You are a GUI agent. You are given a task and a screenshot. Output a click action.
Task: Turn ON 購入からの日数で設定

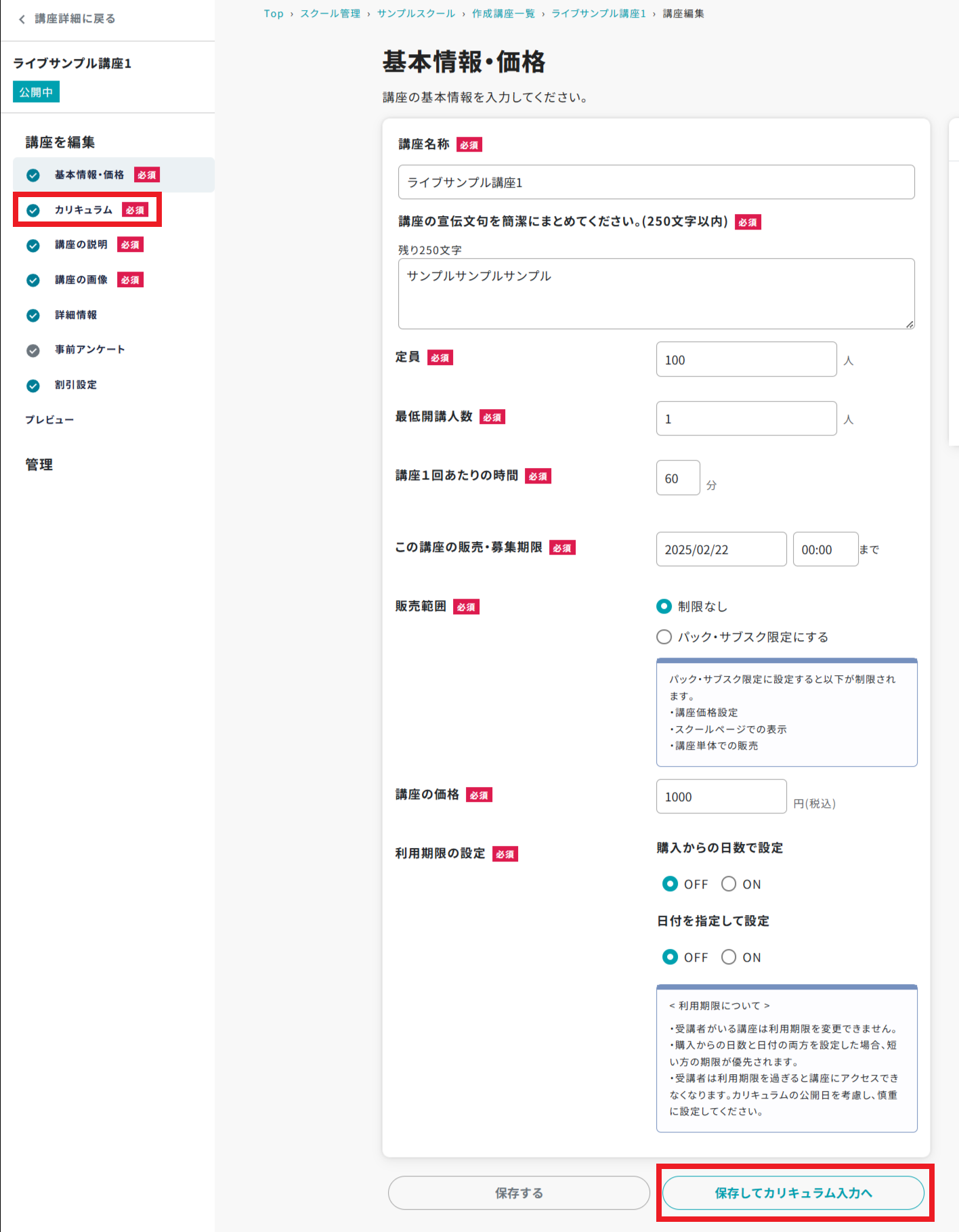pyautogui.click(x=729, y=884)
